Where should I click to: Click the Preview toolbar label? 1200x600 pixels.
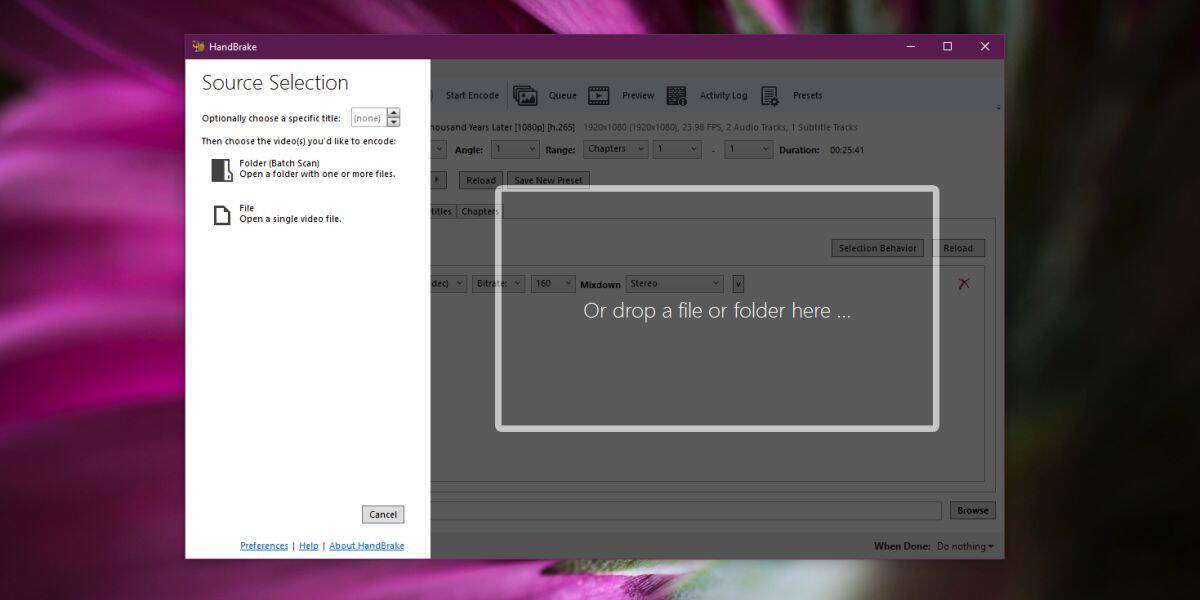638,95
